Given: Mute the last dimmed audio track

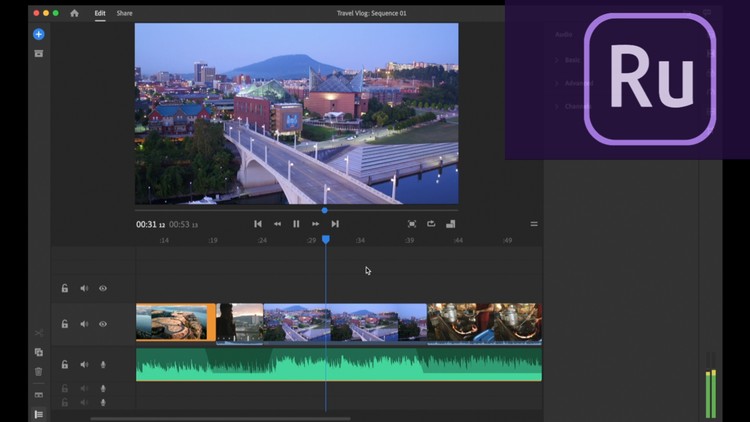Looking at the screenshot, I should click(84, 402).
